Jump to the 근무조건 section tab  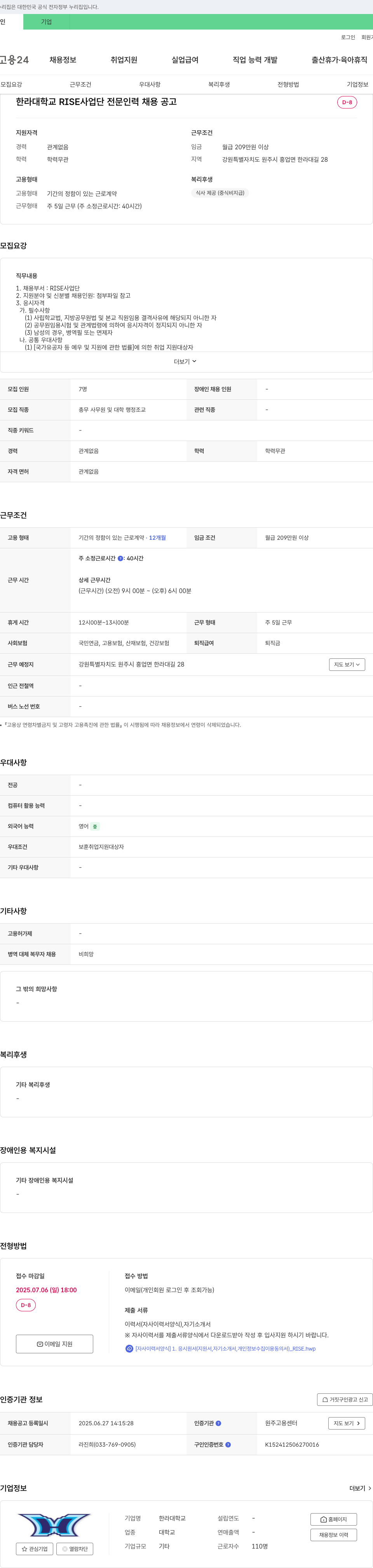click(80, 85)
